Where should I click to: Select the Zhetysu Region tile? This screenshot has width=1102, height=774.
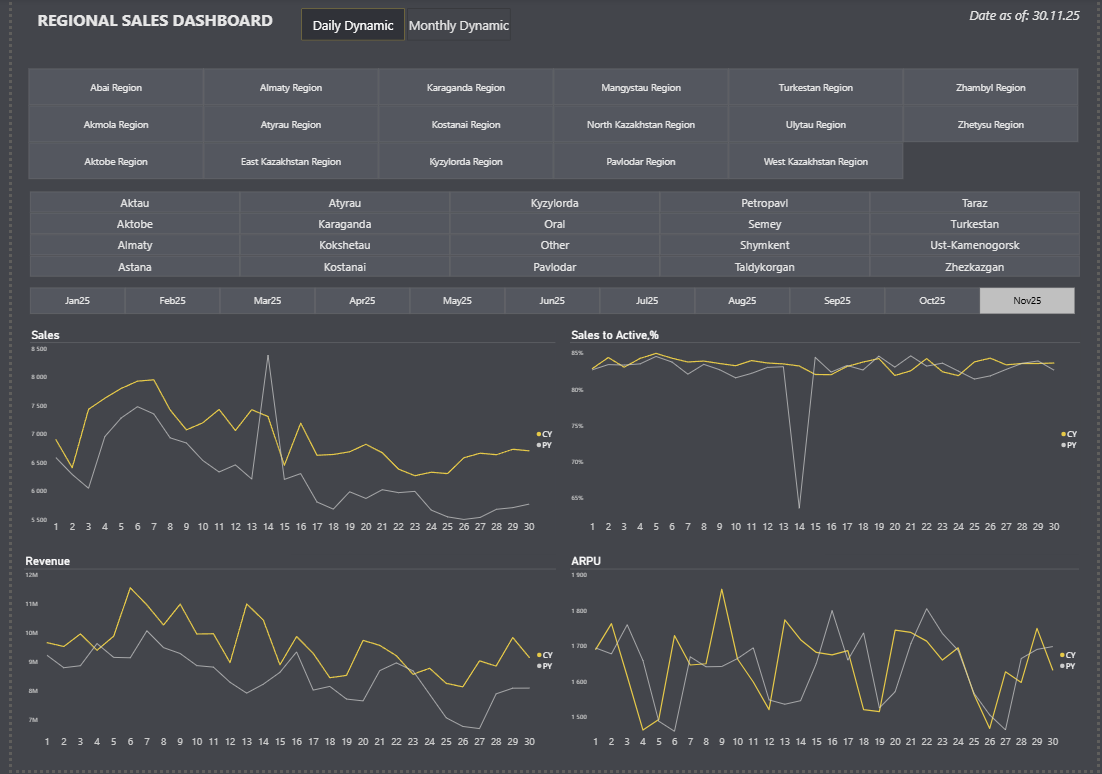coord(991,125)
